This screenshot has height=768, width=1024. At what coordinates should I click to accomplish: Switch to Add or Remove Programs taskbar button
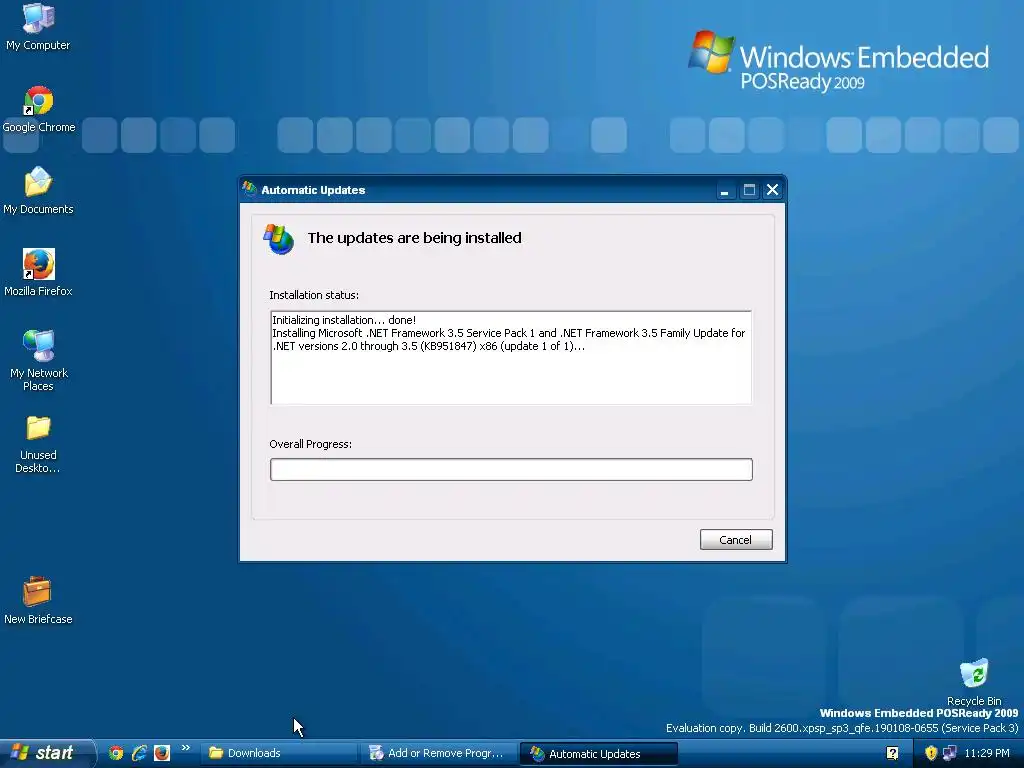[x=439, y=754]
